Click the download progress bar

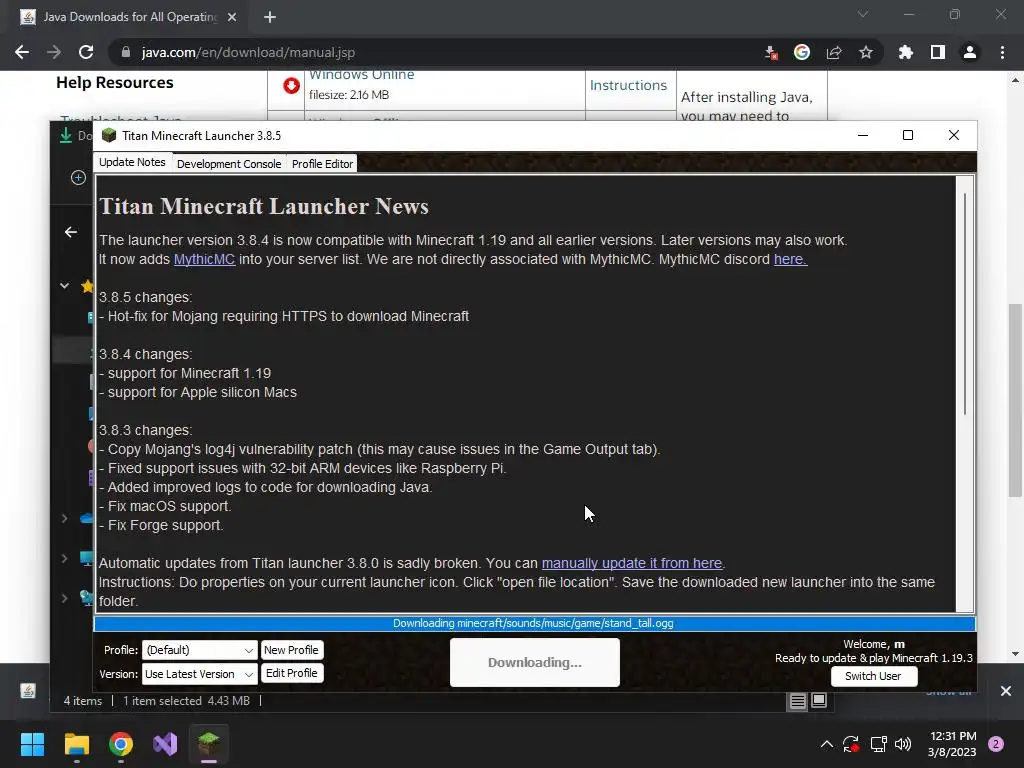pos(534,624)
